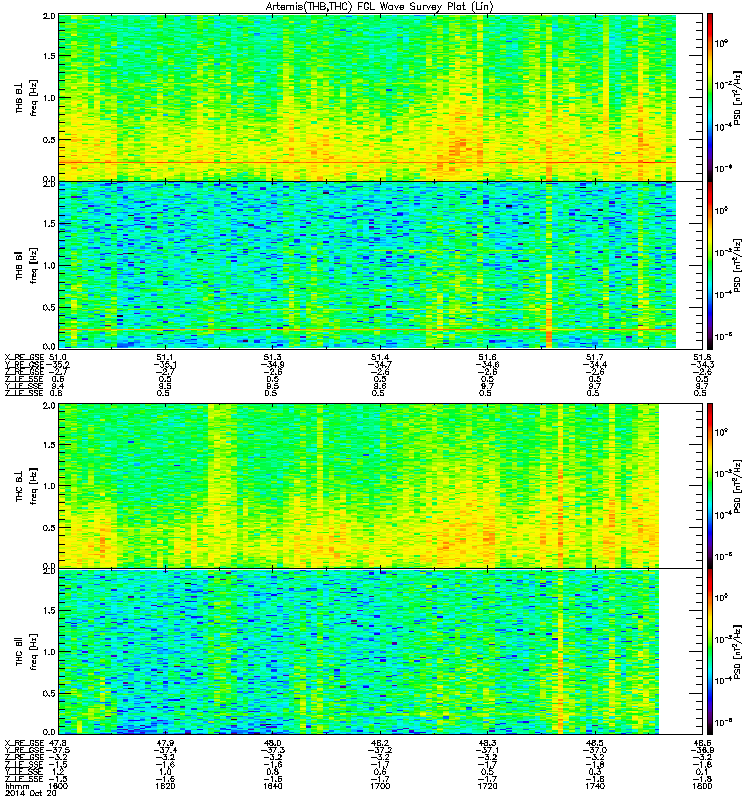Click the orange horizontal line in THB B-parallel panel
Screen dimensions: 750x800
tap(367, 330)
